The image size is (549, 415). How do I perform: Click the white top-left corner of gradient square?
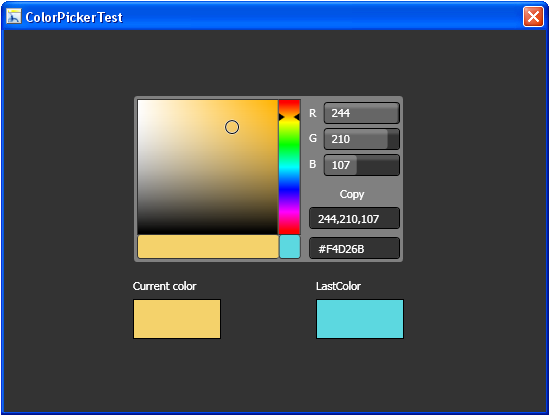pos(140,102)
